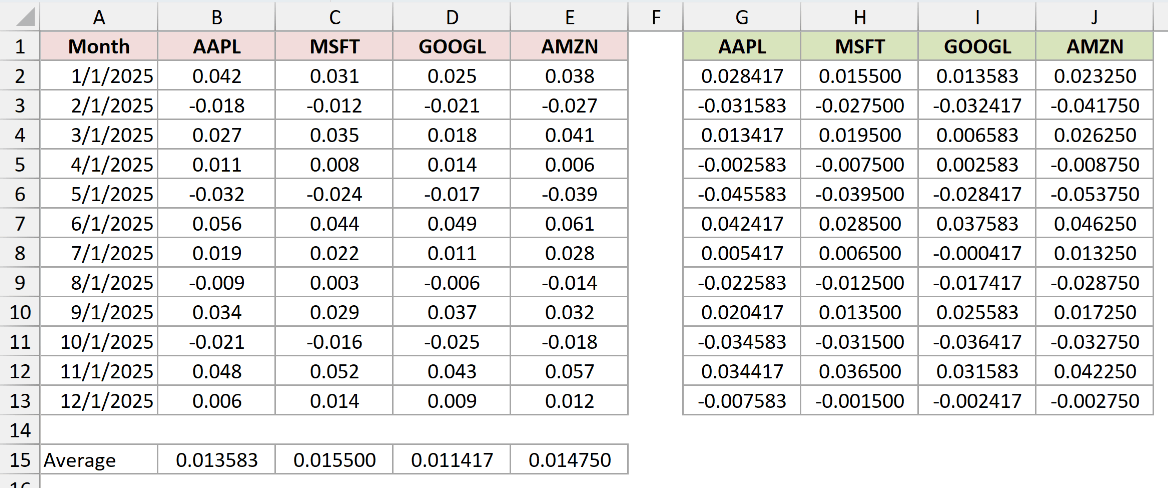1168x488 pixels.
Task: Select average value 0.011417
Action: point(451,460)
